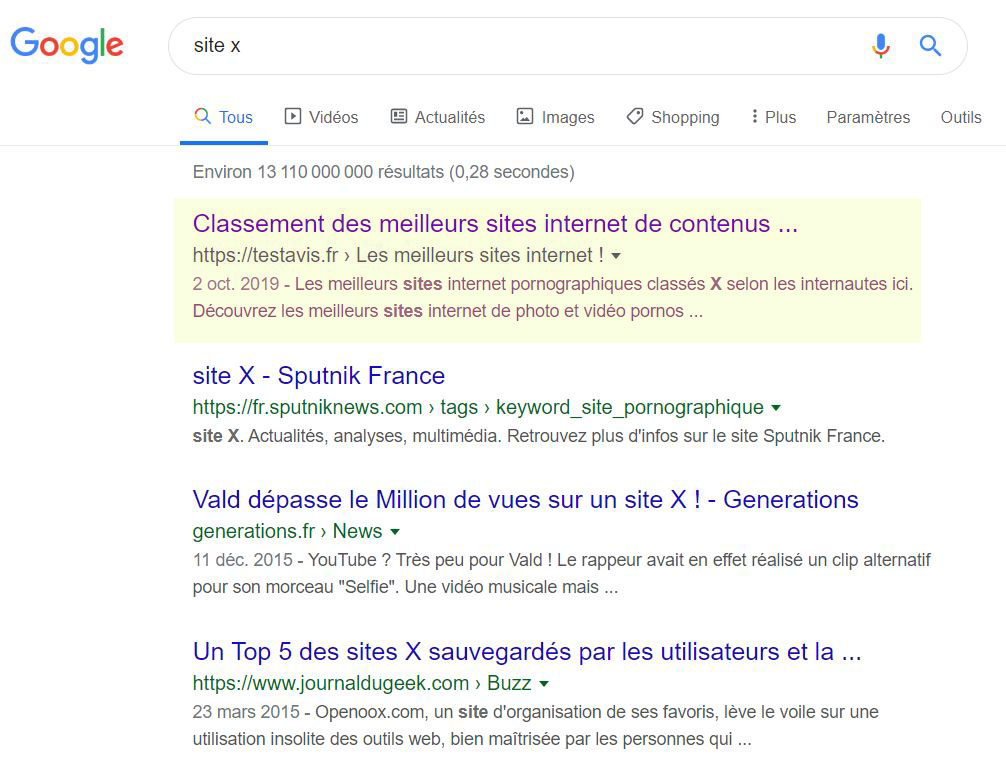Open the Shopping tab
Viewport: 1006px width, 762px height.
(x=673, y=117)
